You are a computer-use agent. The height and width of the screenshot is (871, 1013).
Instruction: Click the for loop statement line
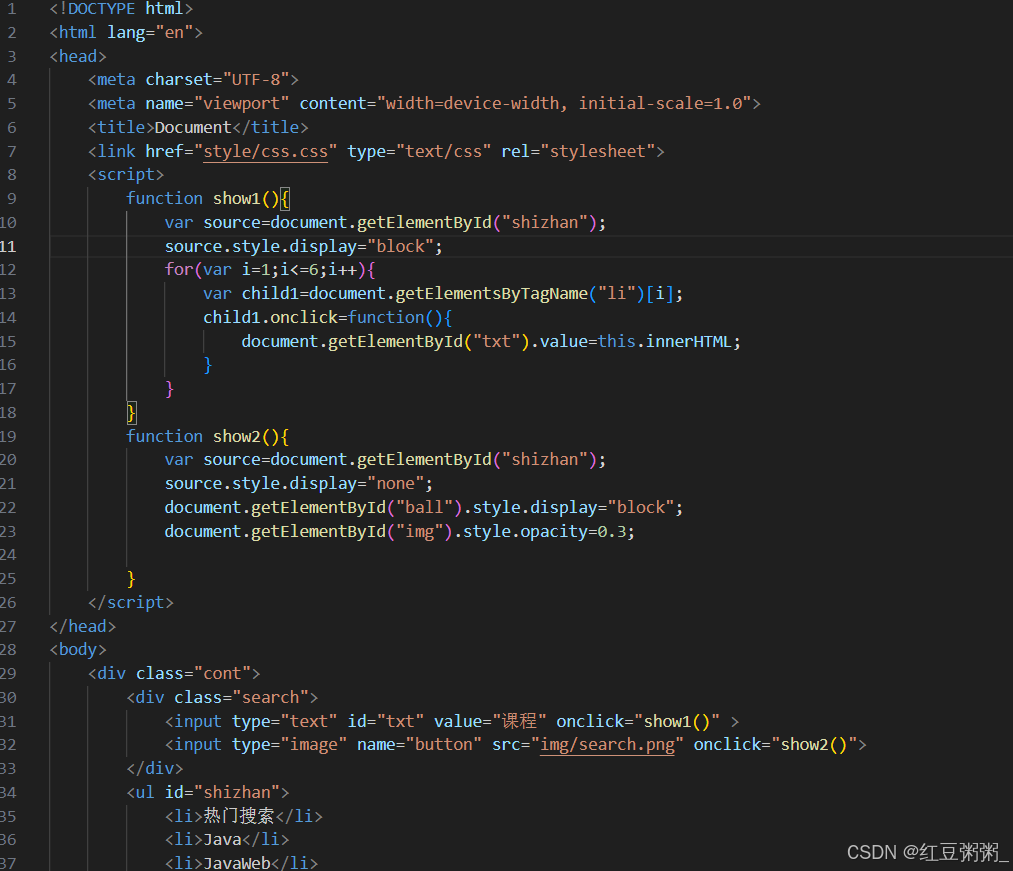pos(269,269)
